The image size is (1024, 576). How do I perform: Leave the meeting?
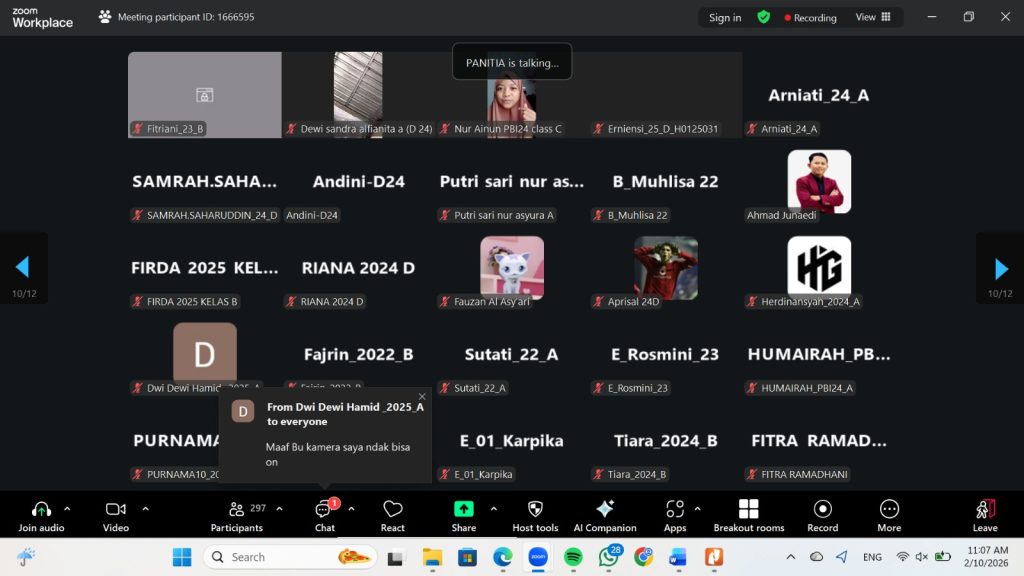tap(985, 514)
